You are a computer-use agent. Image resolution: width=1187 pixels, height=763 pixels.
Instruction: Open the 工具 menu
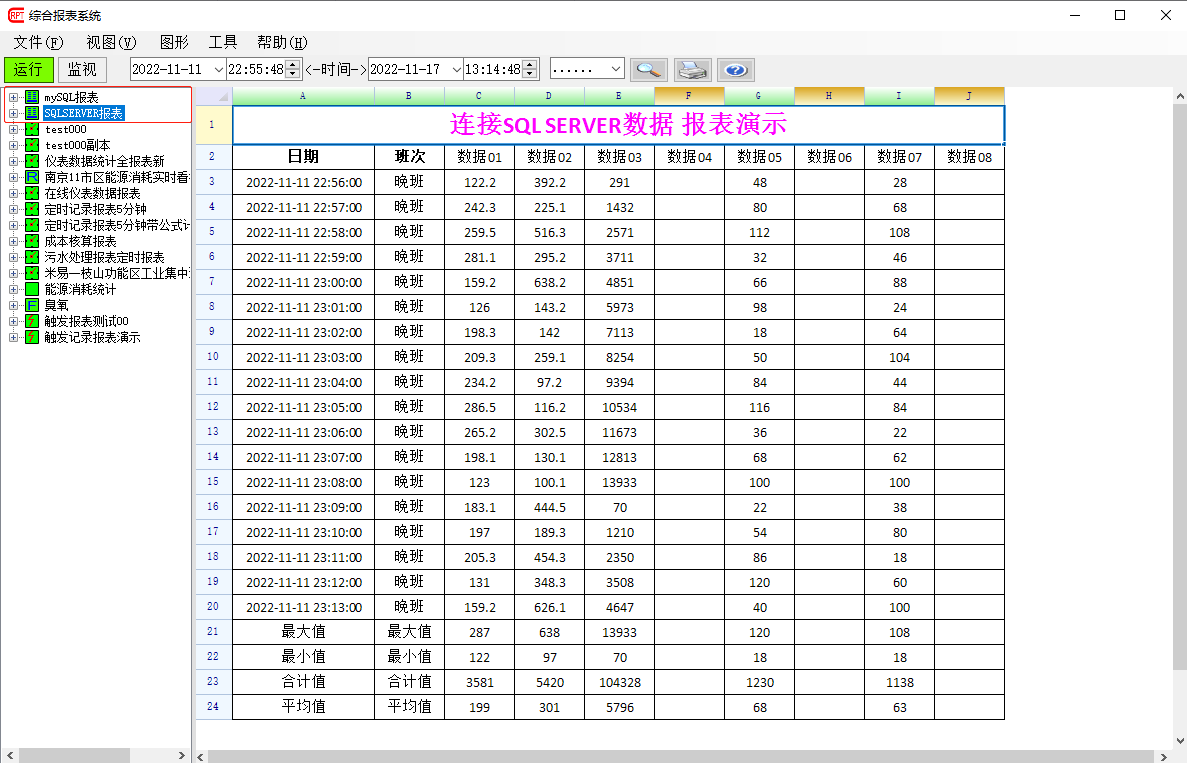pyautogui.click(x=222, y=42)
